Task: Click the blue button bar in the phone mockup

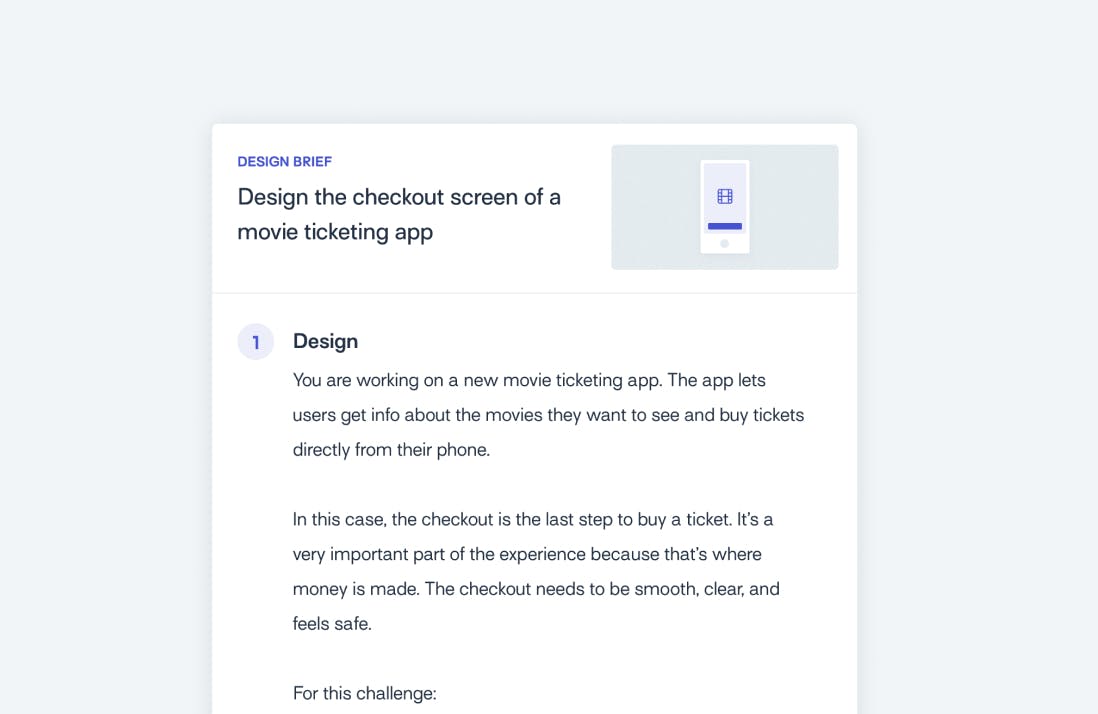Action: [x=725, y=226]
